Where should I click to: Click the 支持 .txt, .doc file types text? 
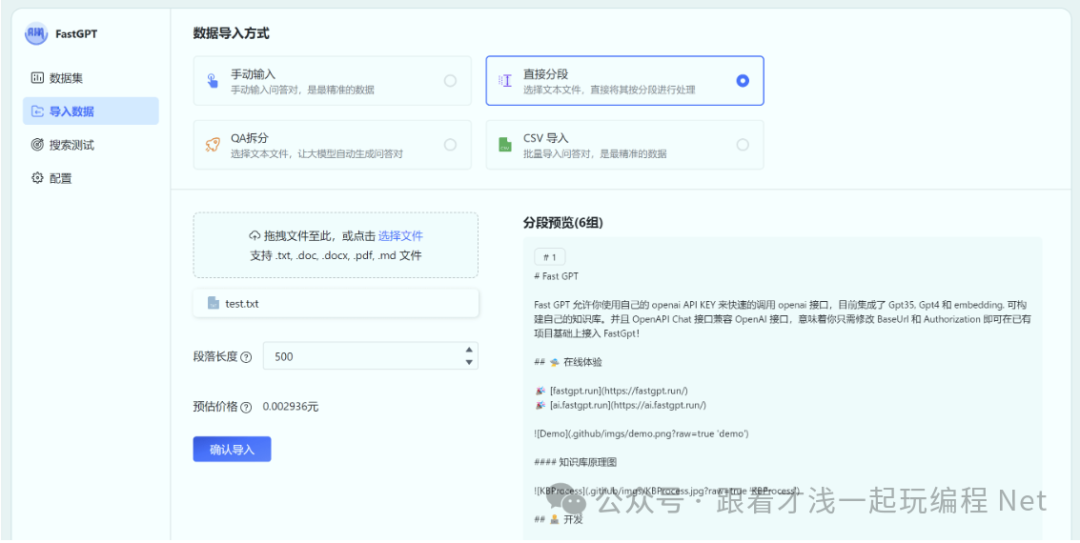335,256
